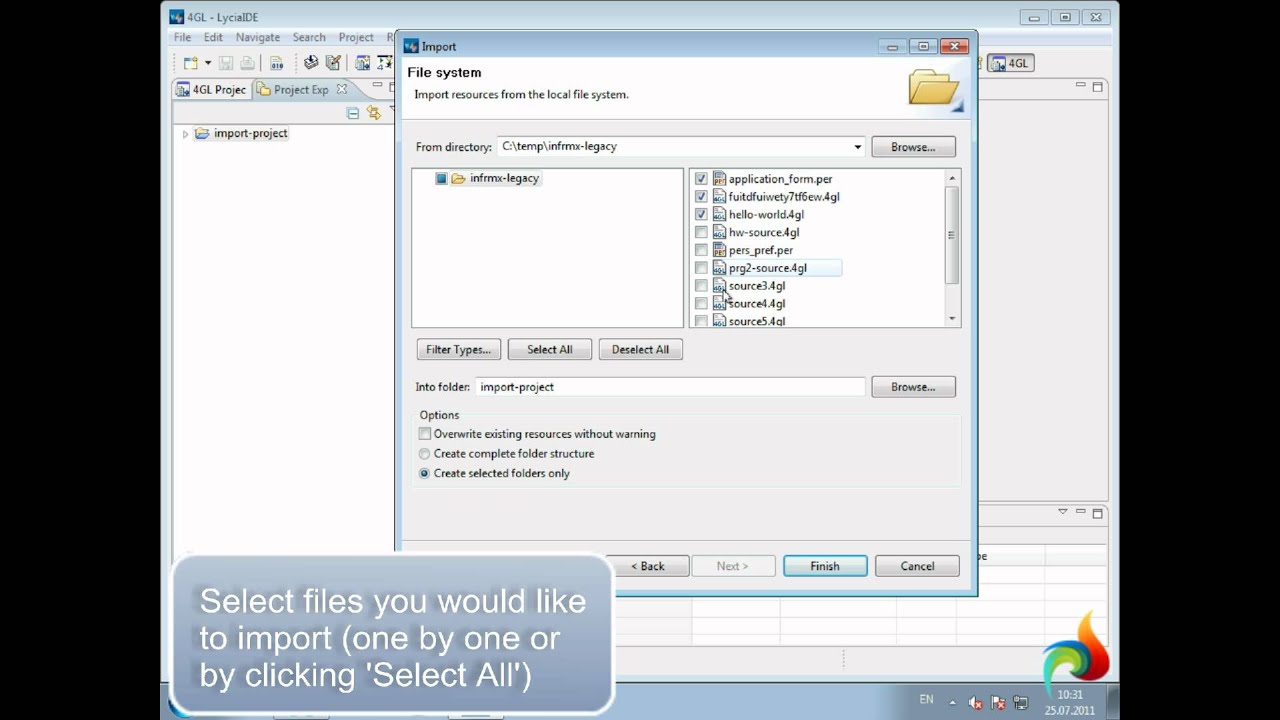Click the application_form.per file icon

719,179
